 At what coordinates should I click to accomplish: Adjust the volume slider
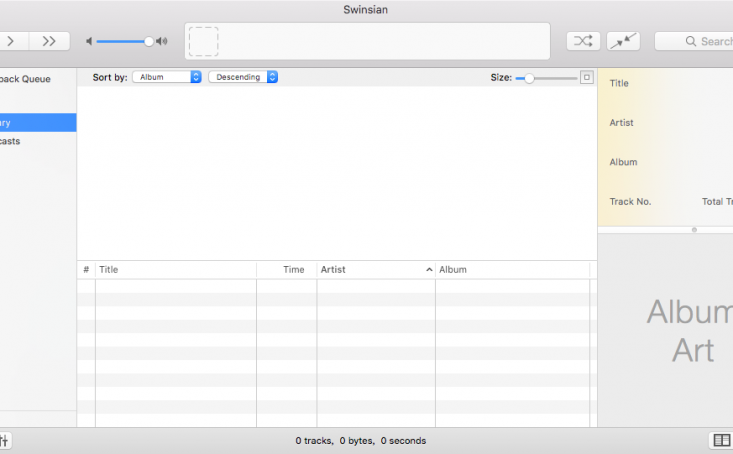(123, 42)
